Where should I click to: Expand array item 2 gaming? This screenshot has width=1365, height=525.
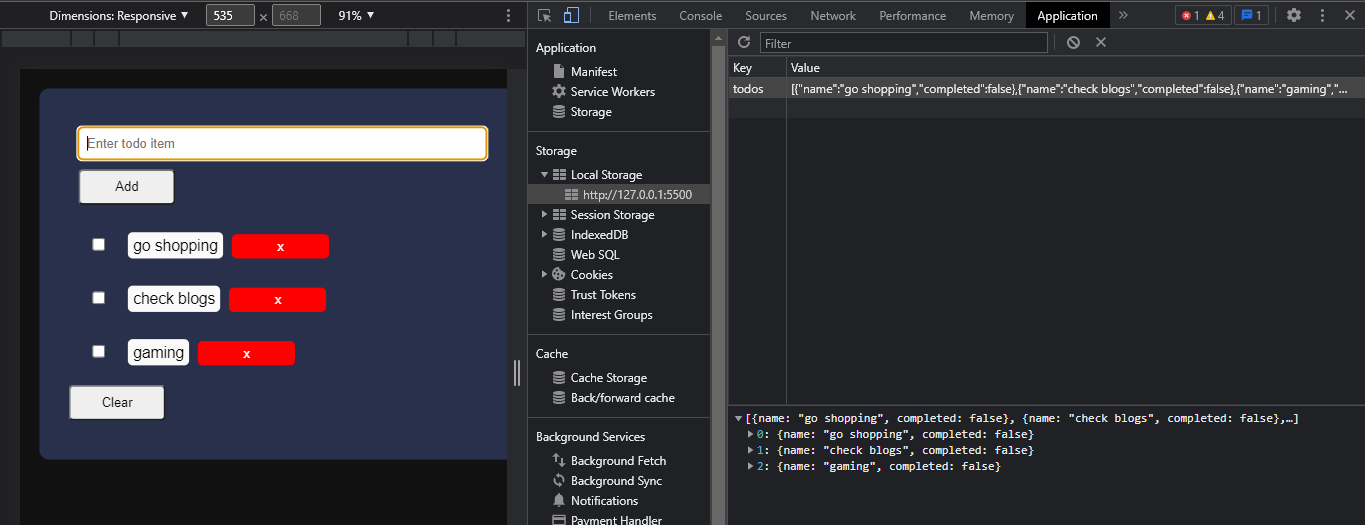[x=751, y=467]
